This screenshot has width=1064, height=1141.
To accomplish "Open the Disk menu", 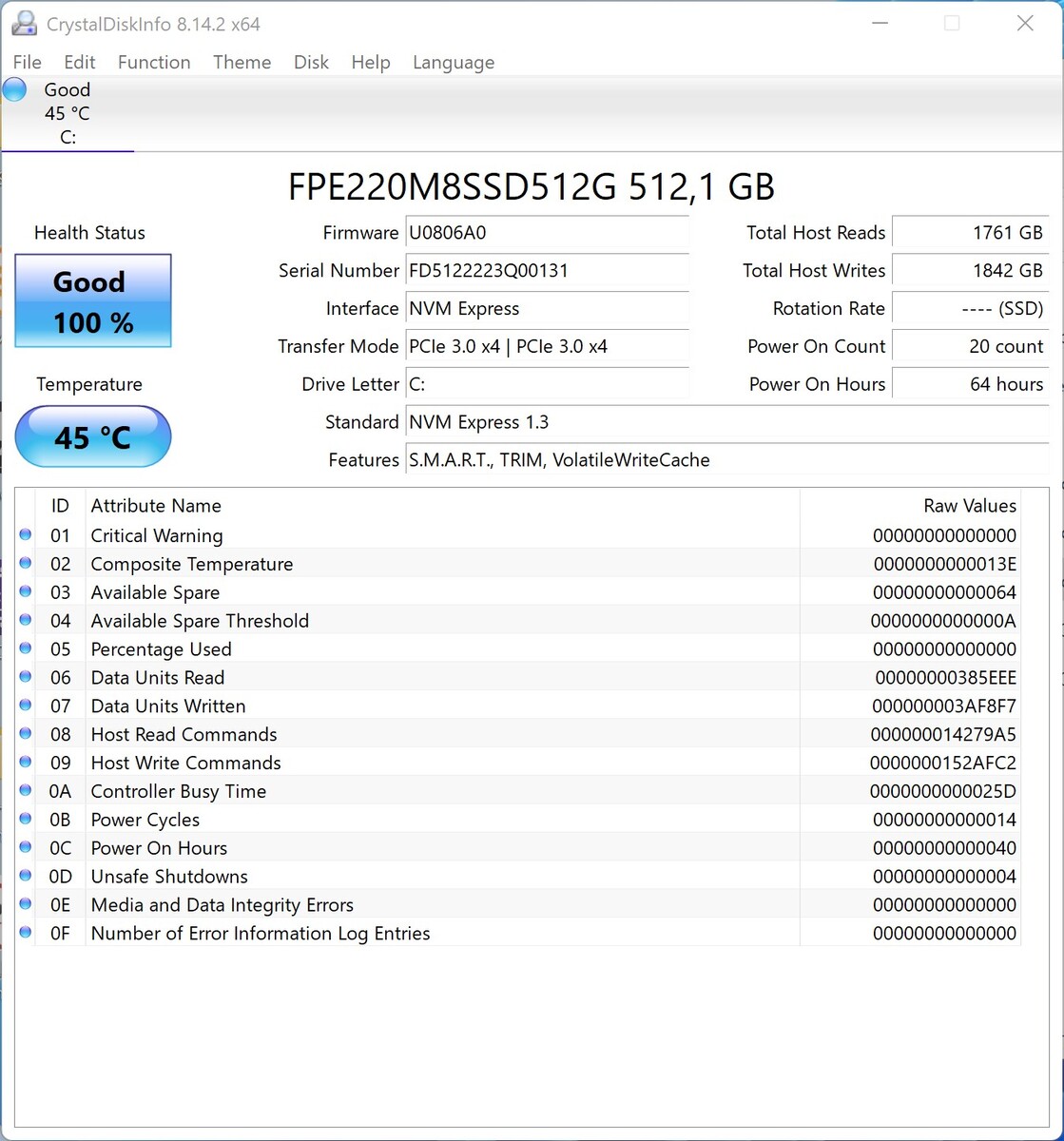I will (x=311, y=62).
